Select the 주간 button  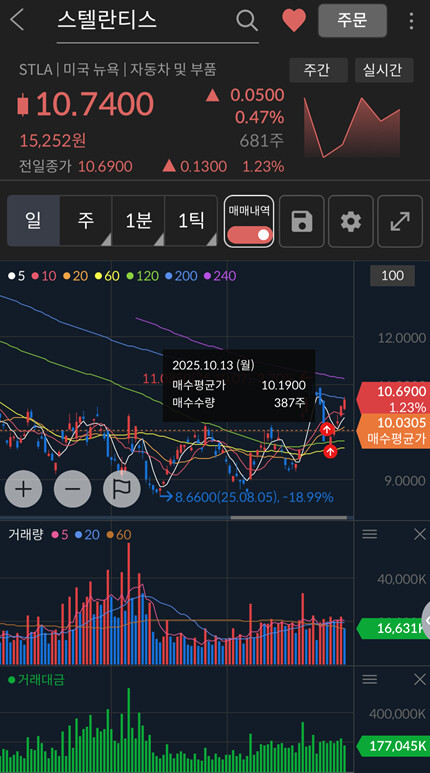(319, 70)
